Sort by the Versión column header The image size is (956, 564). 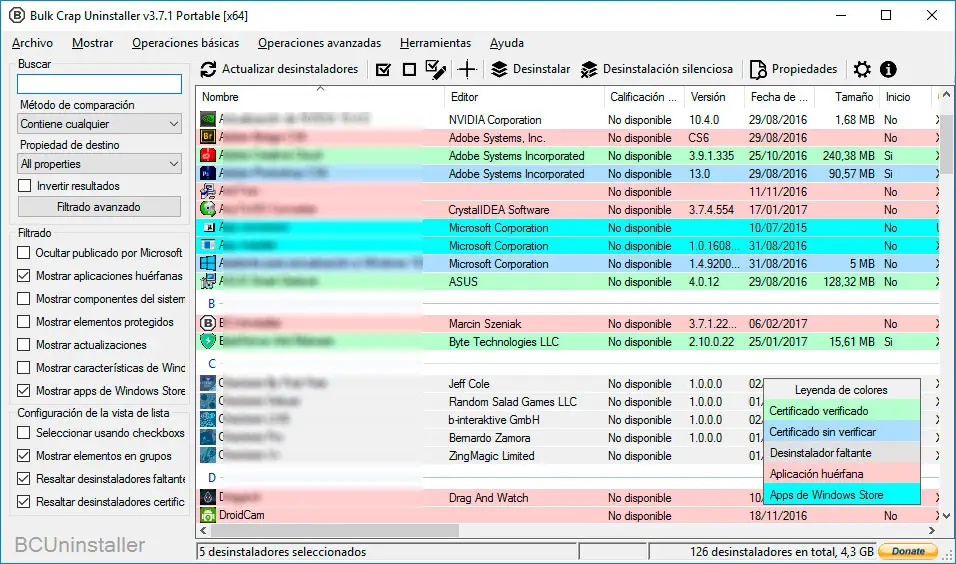click(x=714, y=96)
